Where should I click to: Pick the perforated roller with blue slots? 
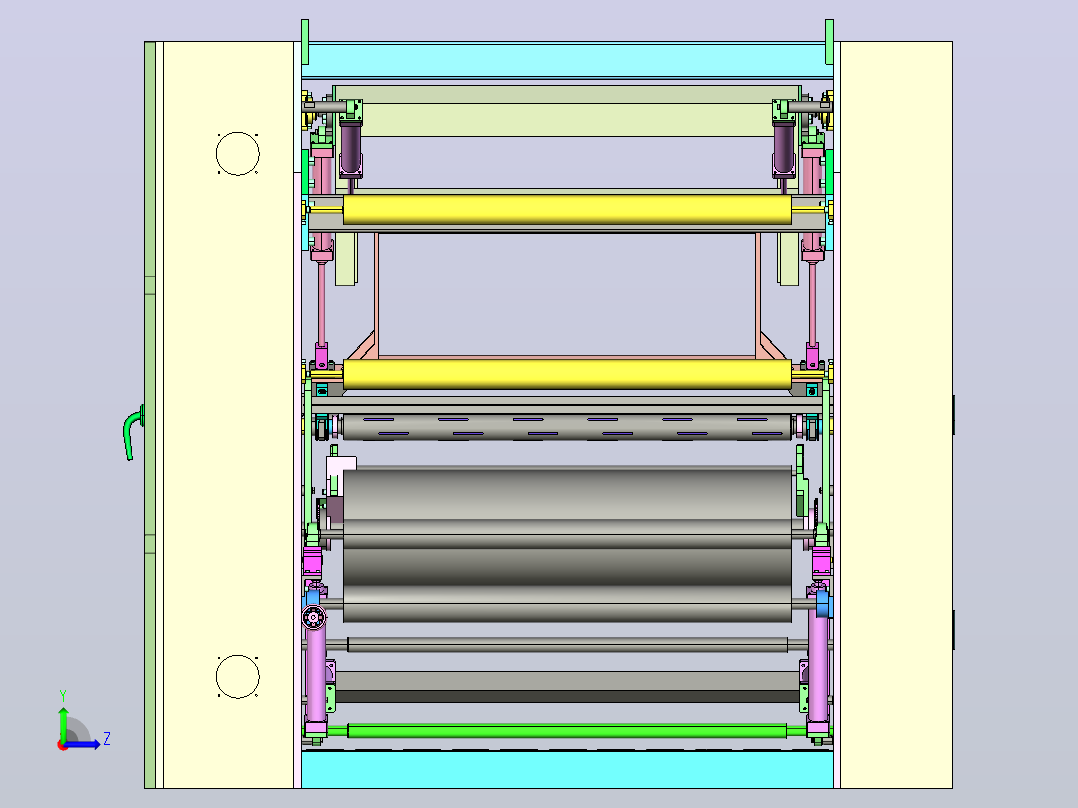tap(567, 426)
